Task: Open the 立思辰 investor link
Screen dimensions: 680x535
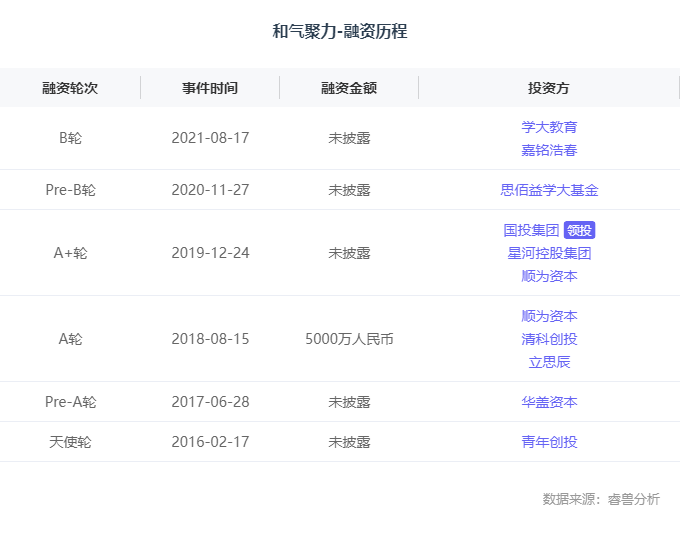Action: click(549, 362)
